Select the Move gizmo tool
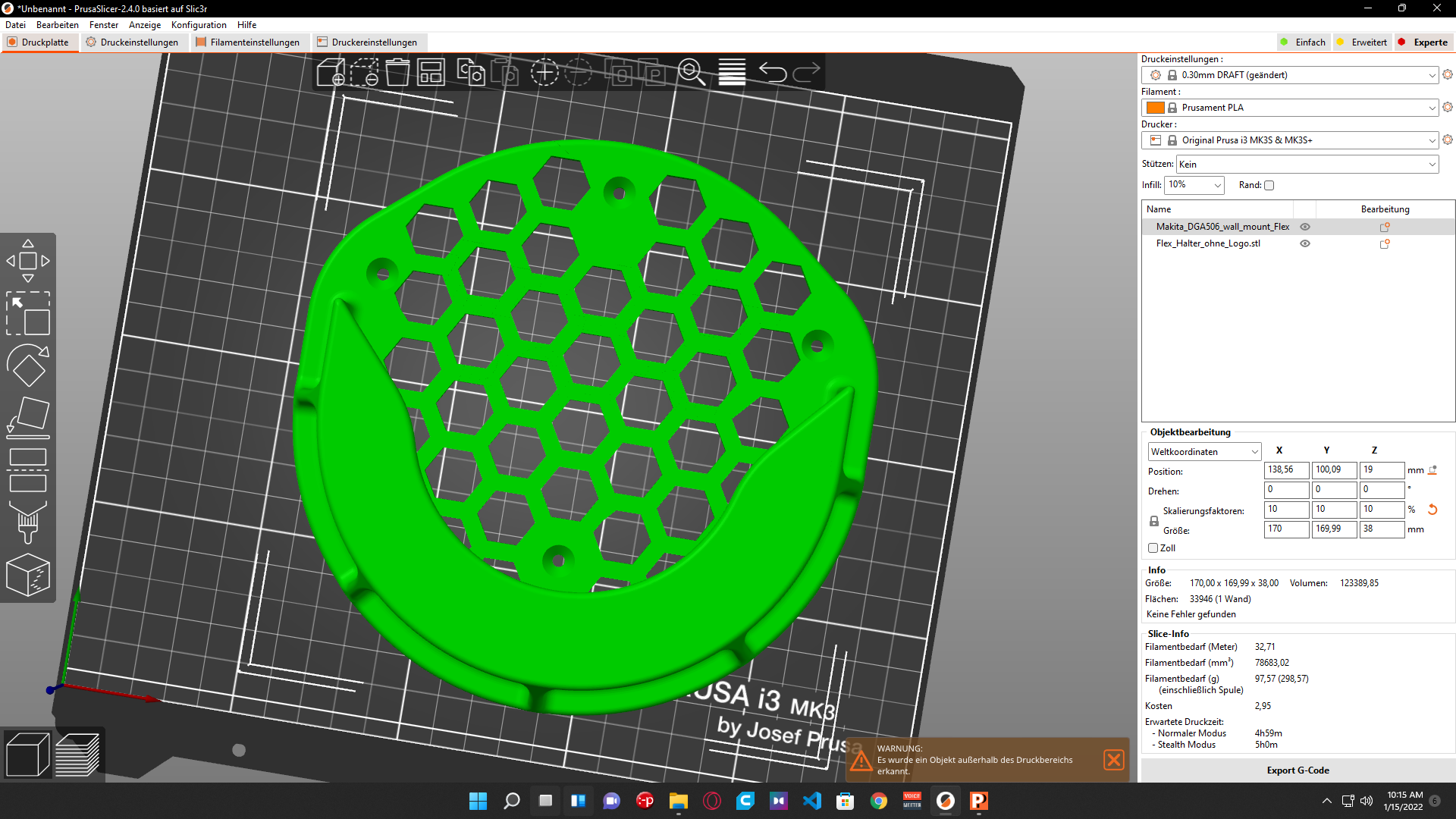1456x819 pixels. [x=28, y=261]
